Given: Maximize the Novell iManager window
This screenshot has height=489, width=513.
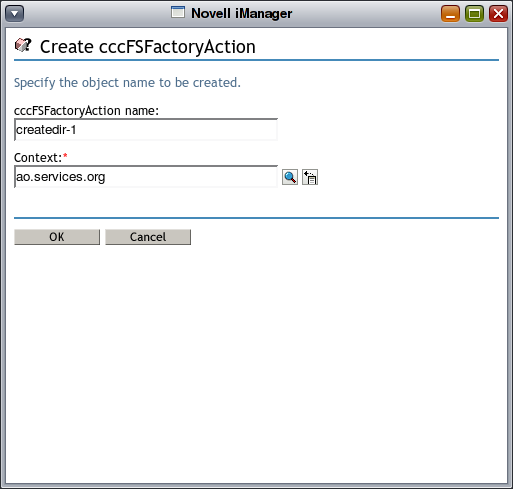Looking at the screenshot, I should tap(474, 14).
